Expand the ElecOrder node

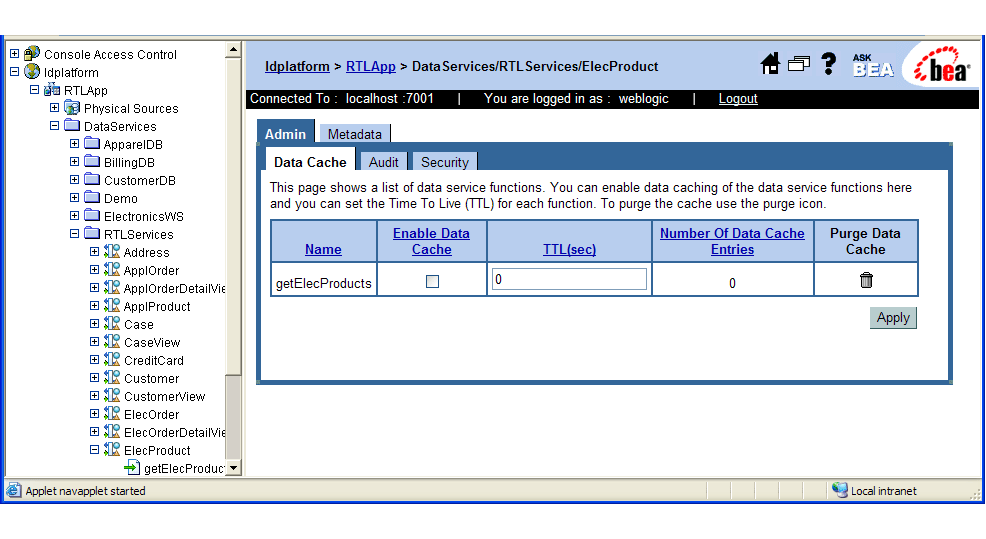94,414
